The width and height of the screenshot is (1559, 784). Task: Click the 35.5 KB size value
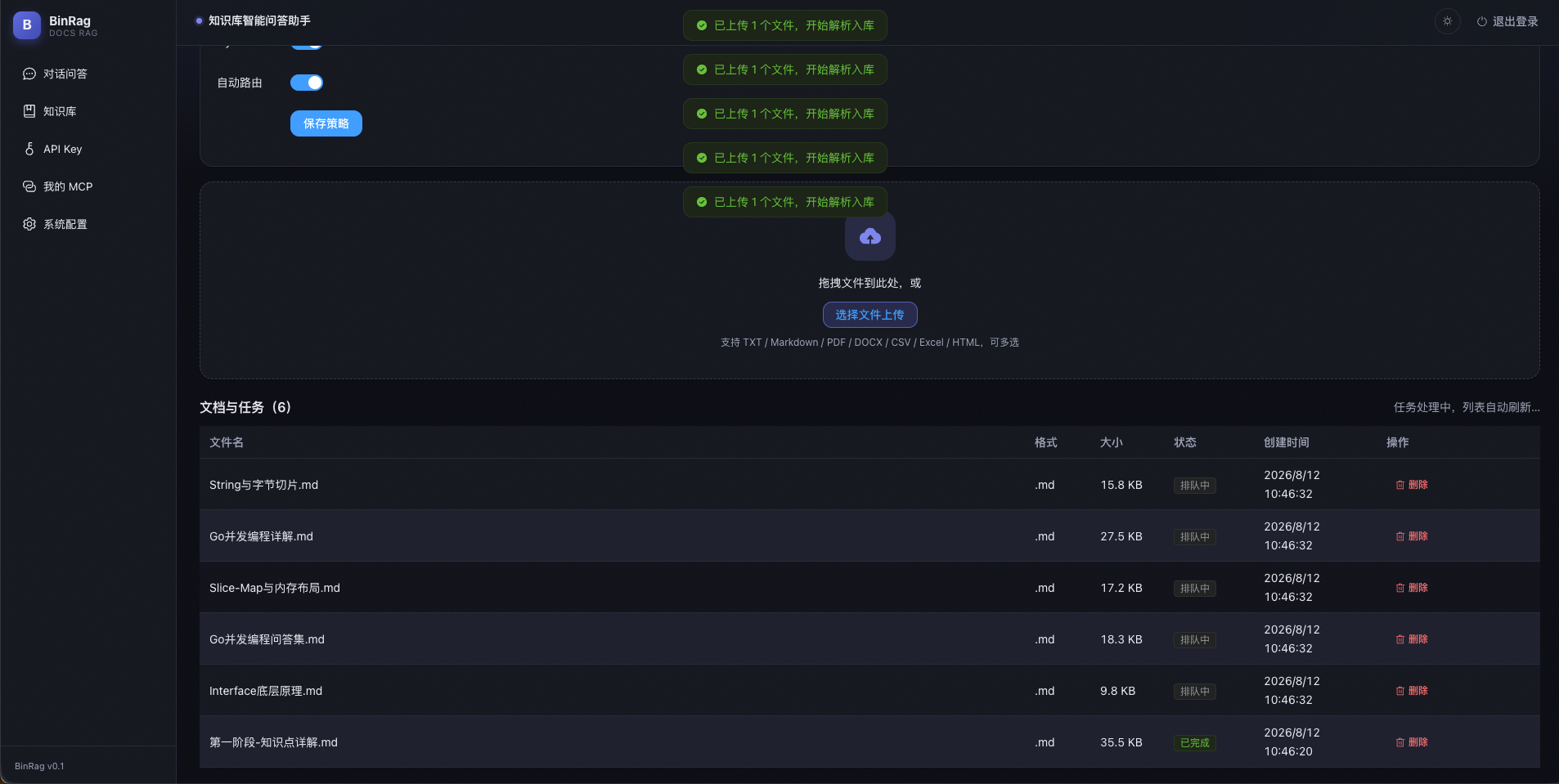tap(1121, 742)
